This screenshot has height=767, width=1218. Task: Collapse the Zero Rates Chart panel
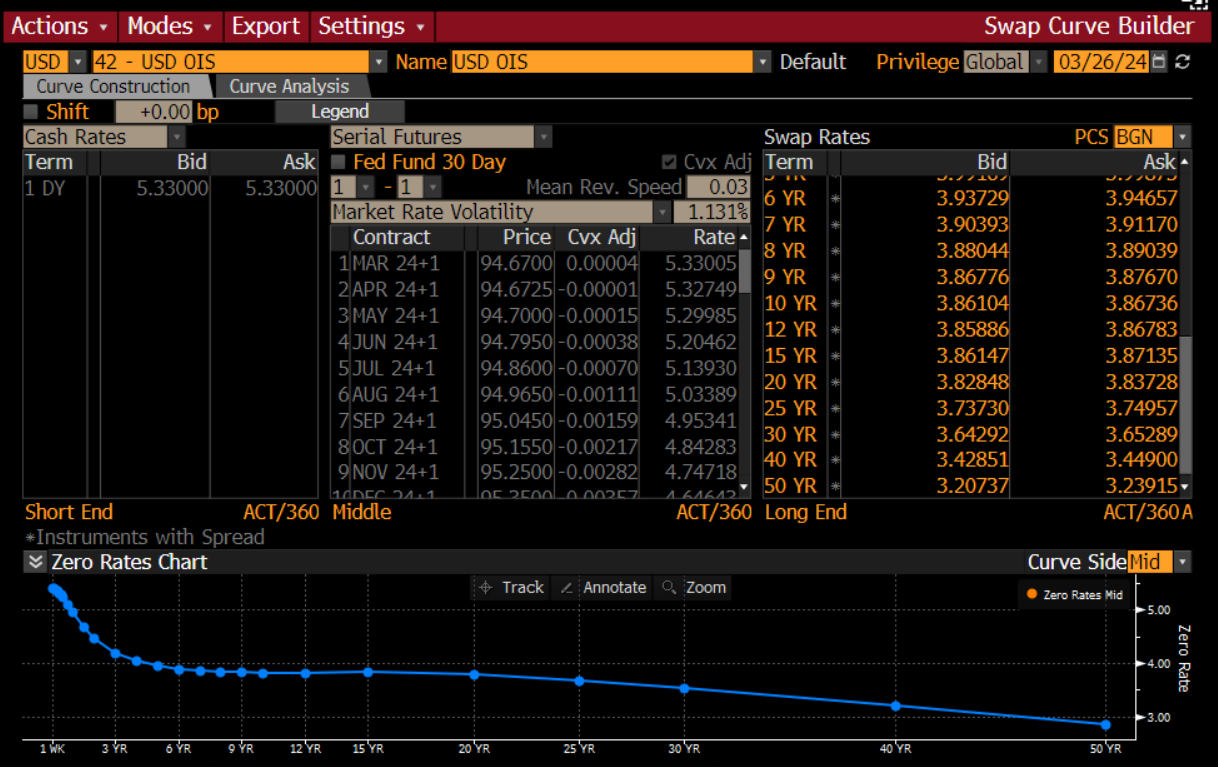coord(36,562)
